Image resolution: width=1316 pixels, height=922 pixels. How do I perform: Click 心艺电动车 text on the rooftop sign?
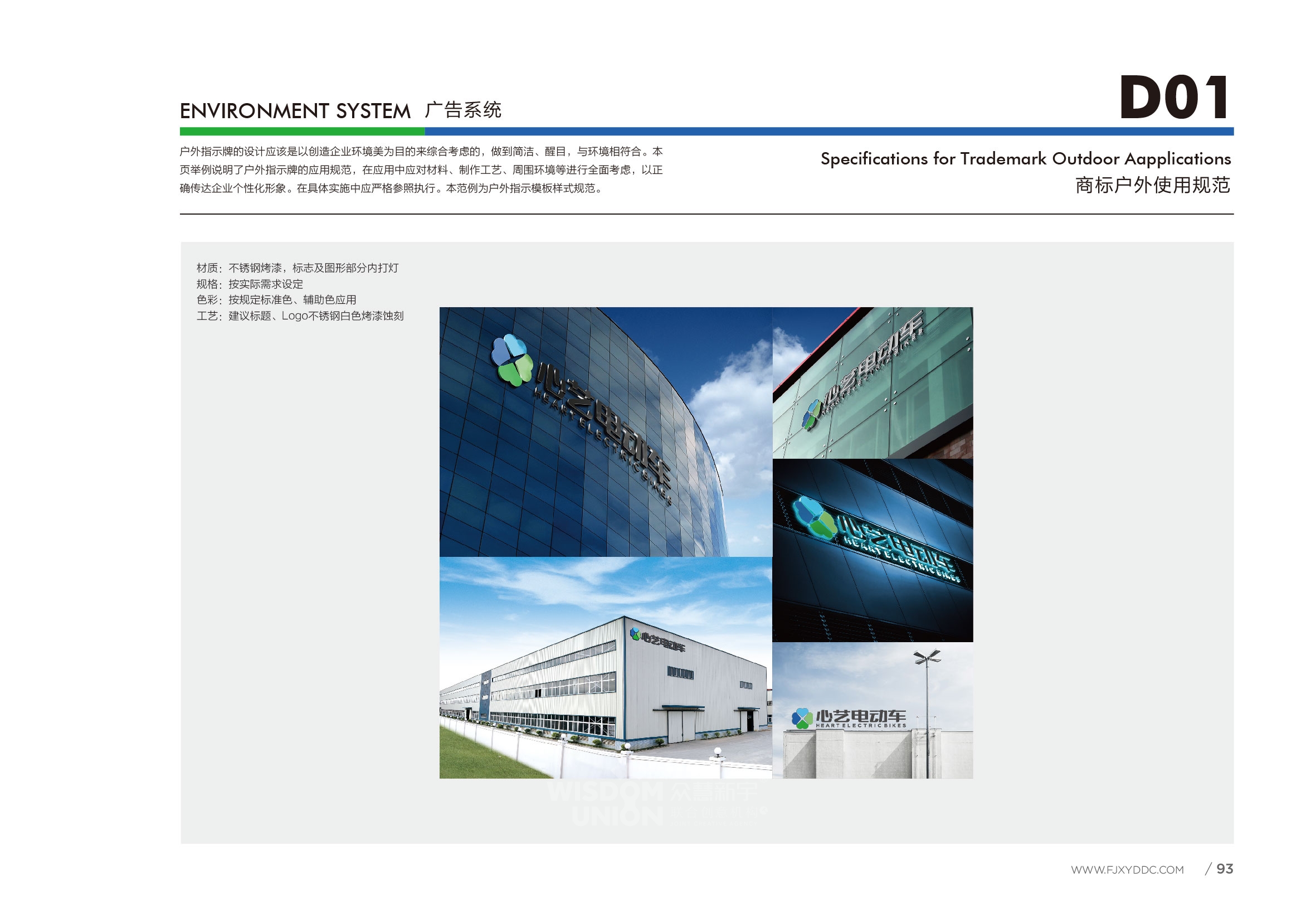pos(861,716)
